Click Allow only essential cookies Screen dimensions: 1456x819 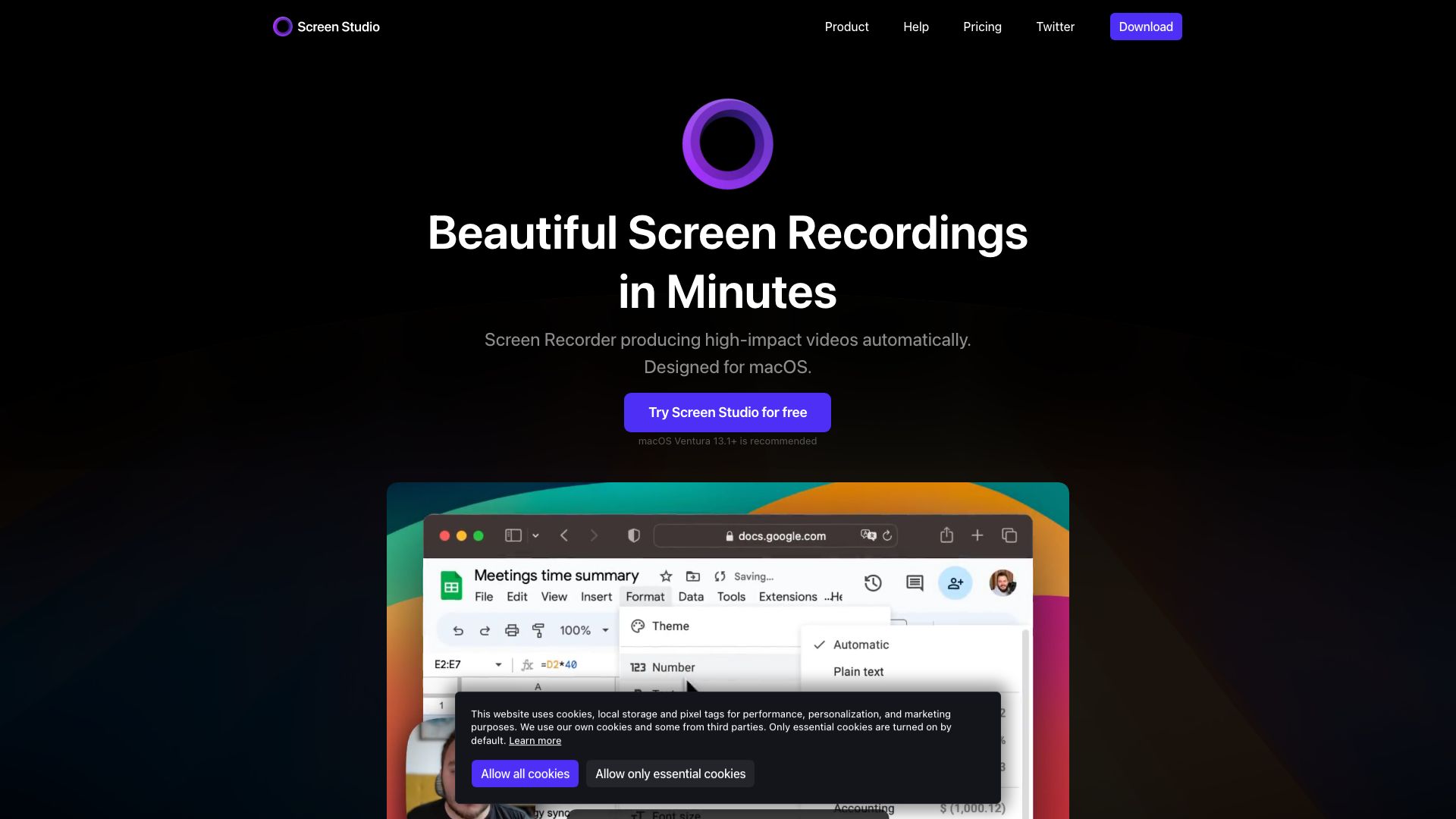(670, 773)
